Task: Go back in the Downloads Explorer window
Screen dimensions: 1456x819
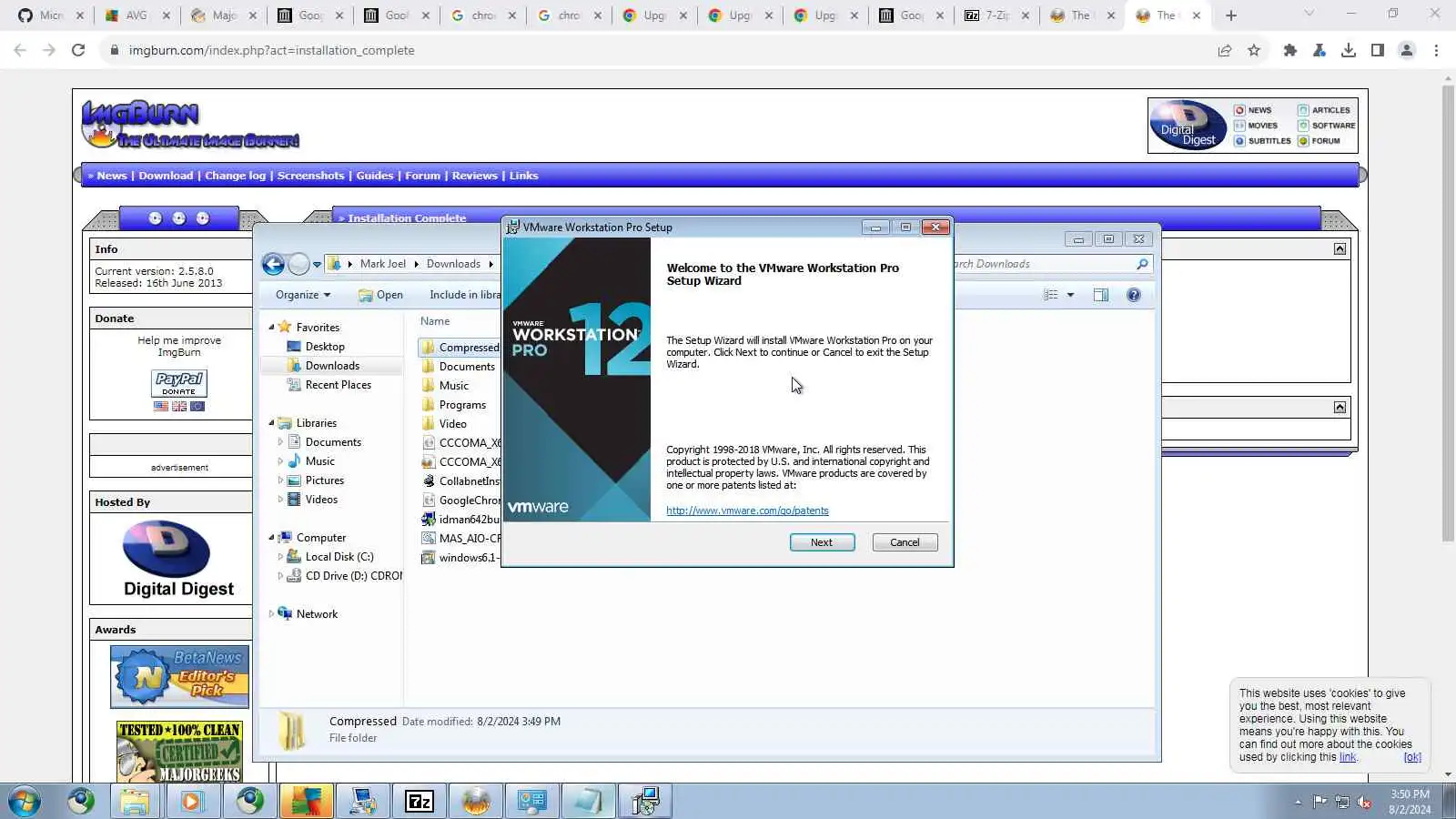Action: (x=273, y=264)
